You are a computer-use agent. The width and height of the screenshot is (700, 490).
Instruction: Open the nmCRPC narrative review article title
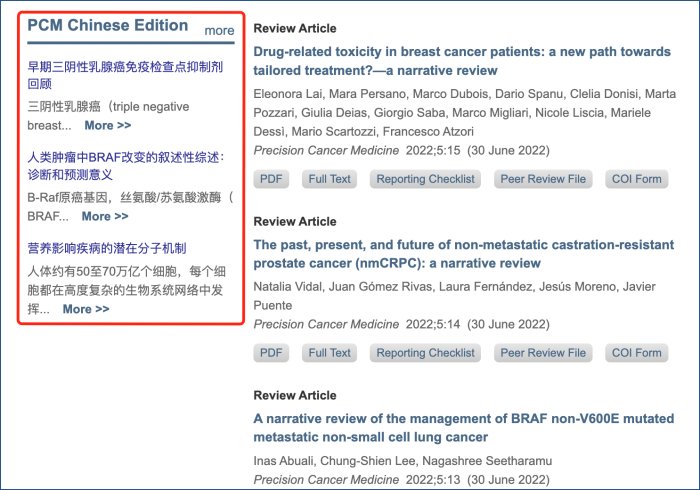[464, 254]
